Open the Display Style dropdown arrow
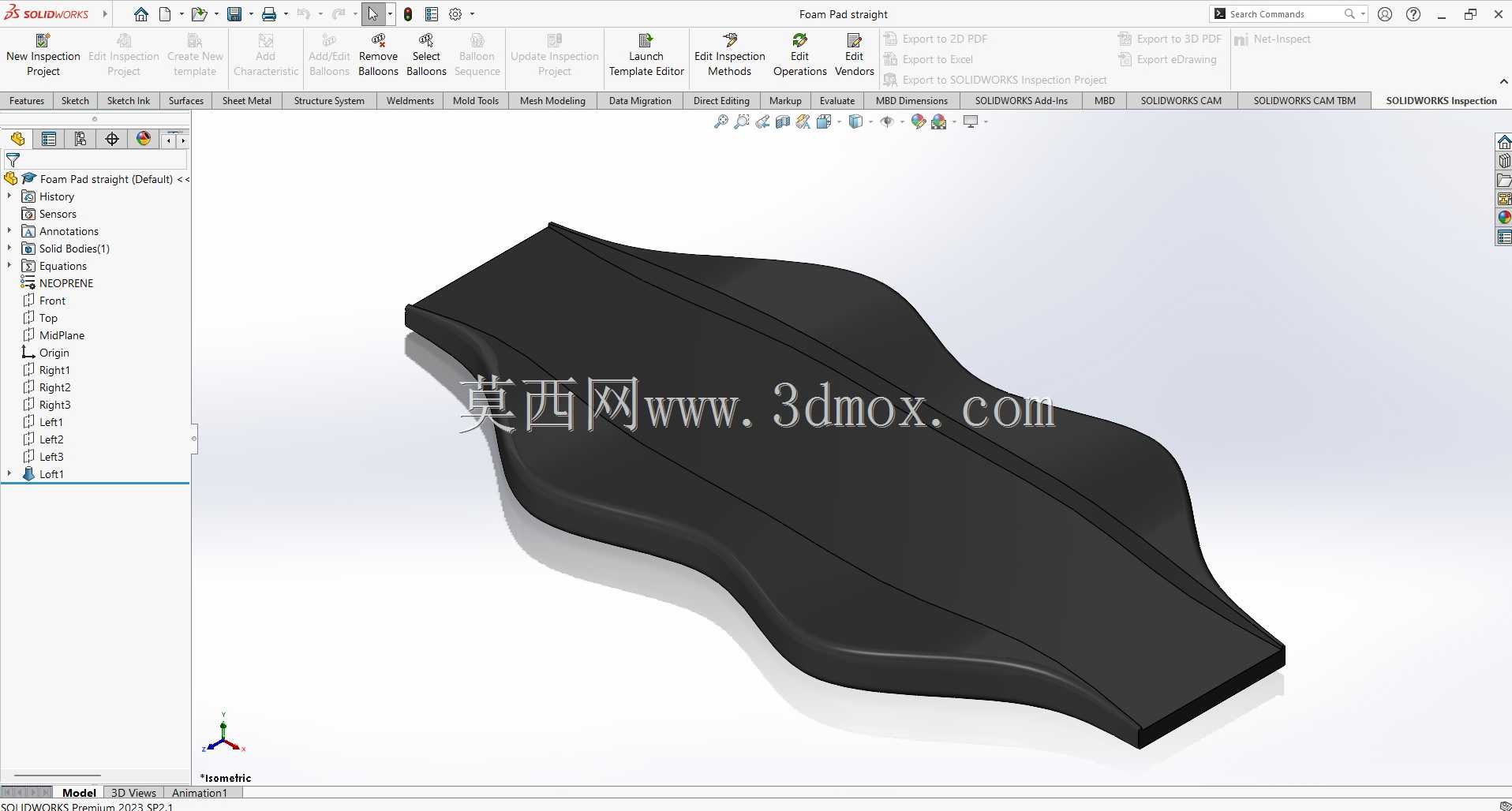1512x811 pixels. click(870, 121)
